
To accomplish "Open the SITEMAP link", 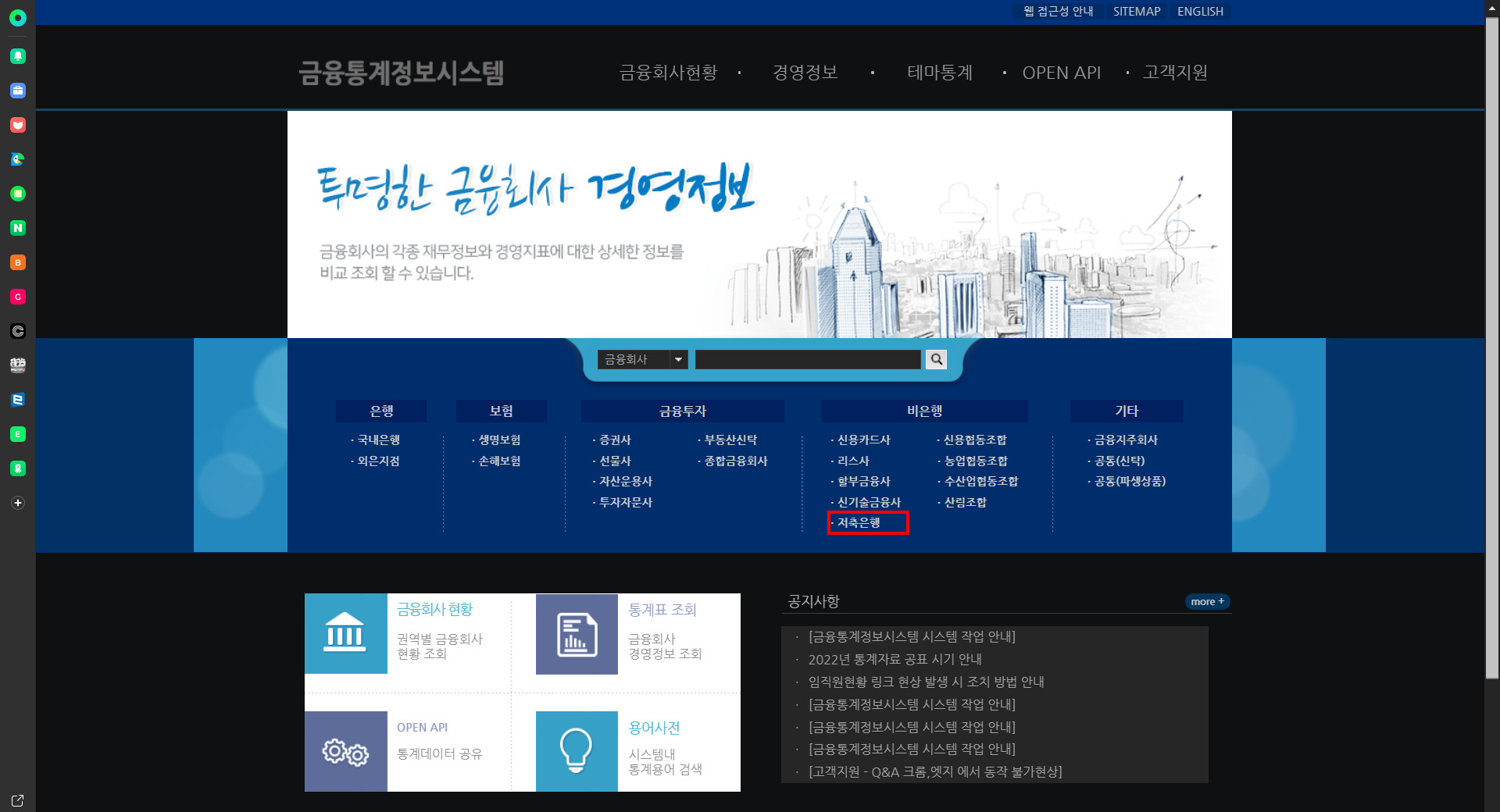I will [x=1137, y=11].
